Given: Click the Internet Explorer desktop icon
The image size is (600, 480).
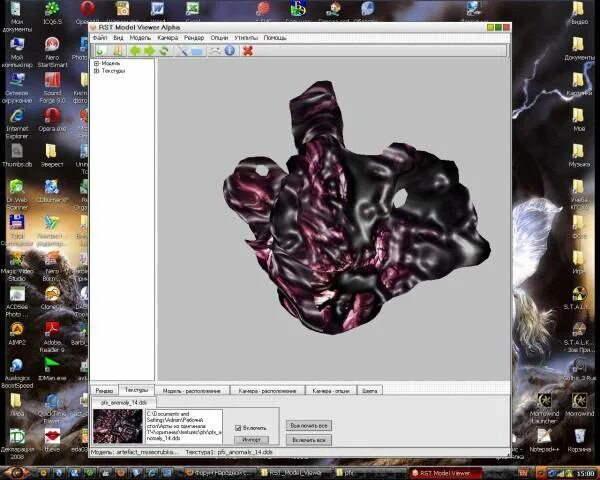Looking at the screenshot, I should point(17,124).
